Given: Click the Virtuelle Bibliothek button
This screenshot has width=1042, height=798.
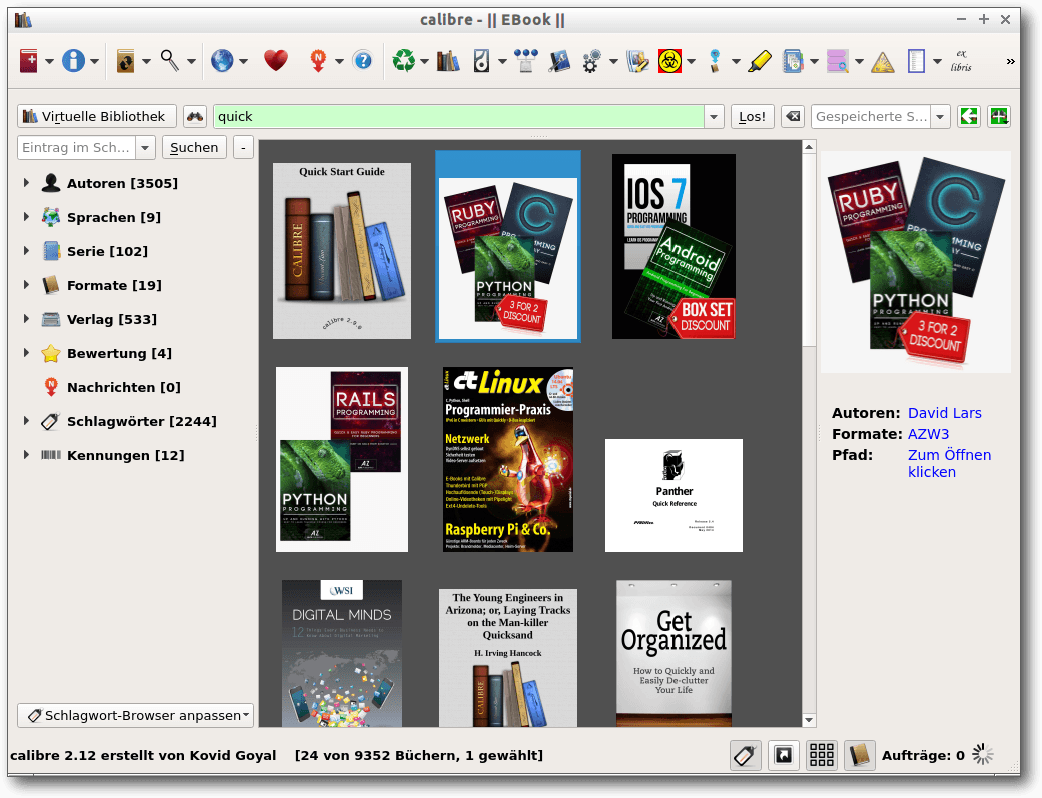Looking at the screenshot, I should pyautogui.click(x=96, y=116).
